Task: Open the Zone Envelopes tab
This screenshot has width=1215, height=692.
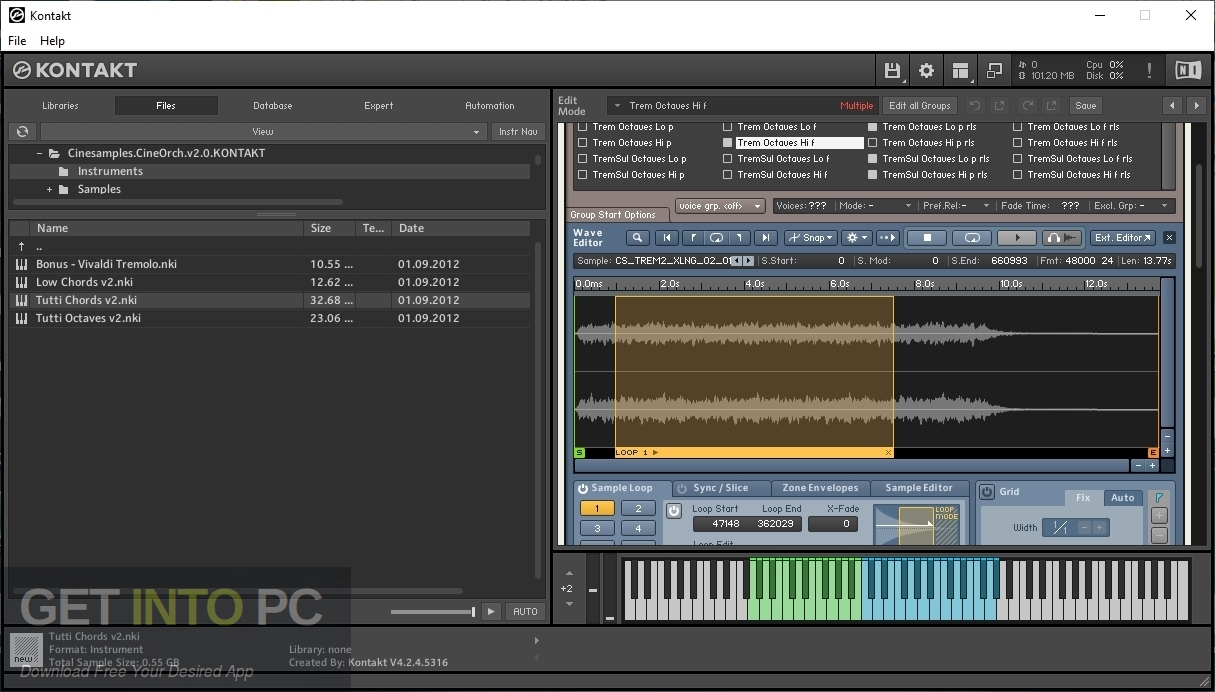Action: [820, 488]
